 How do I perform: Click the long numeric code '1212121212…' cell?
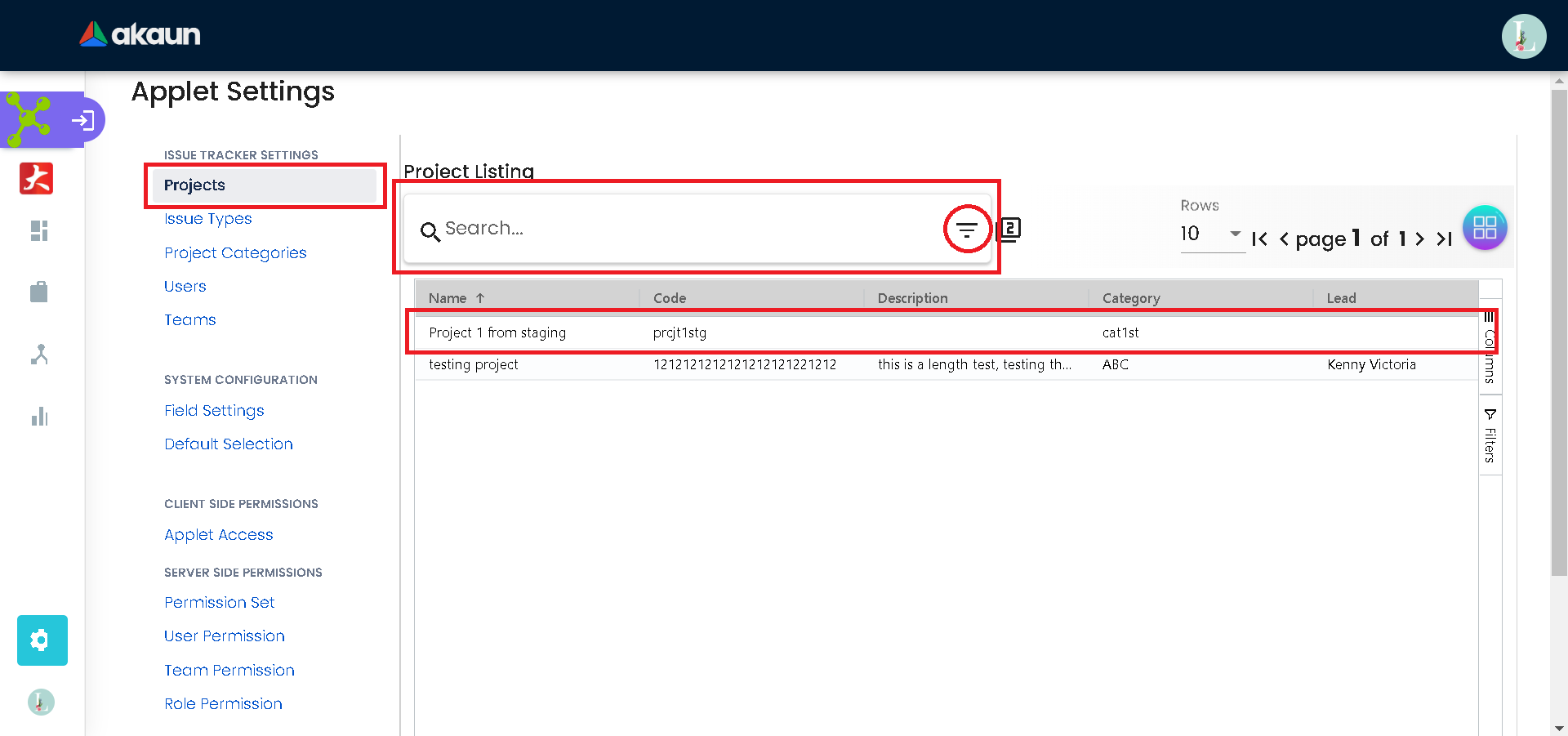coord(745,364)
